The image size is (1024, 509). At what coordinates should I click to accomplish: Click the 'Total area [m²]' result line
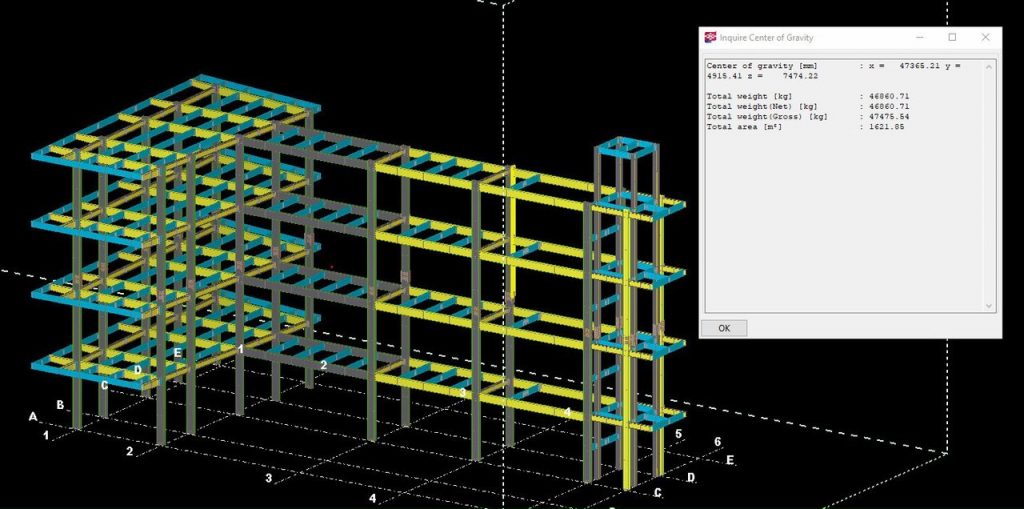746,126
